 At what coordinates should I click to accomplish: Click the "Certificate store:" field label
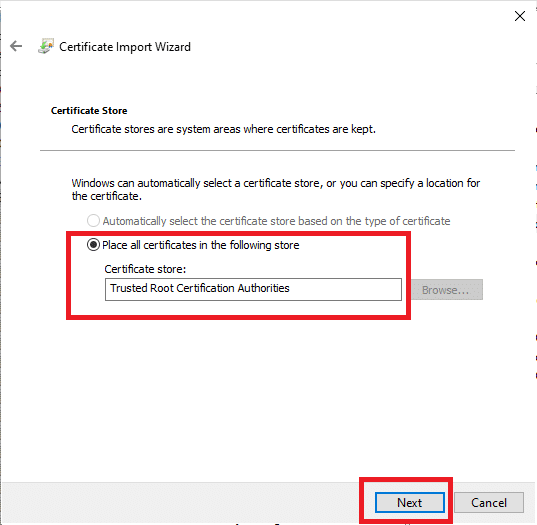[x=145, y=269]
